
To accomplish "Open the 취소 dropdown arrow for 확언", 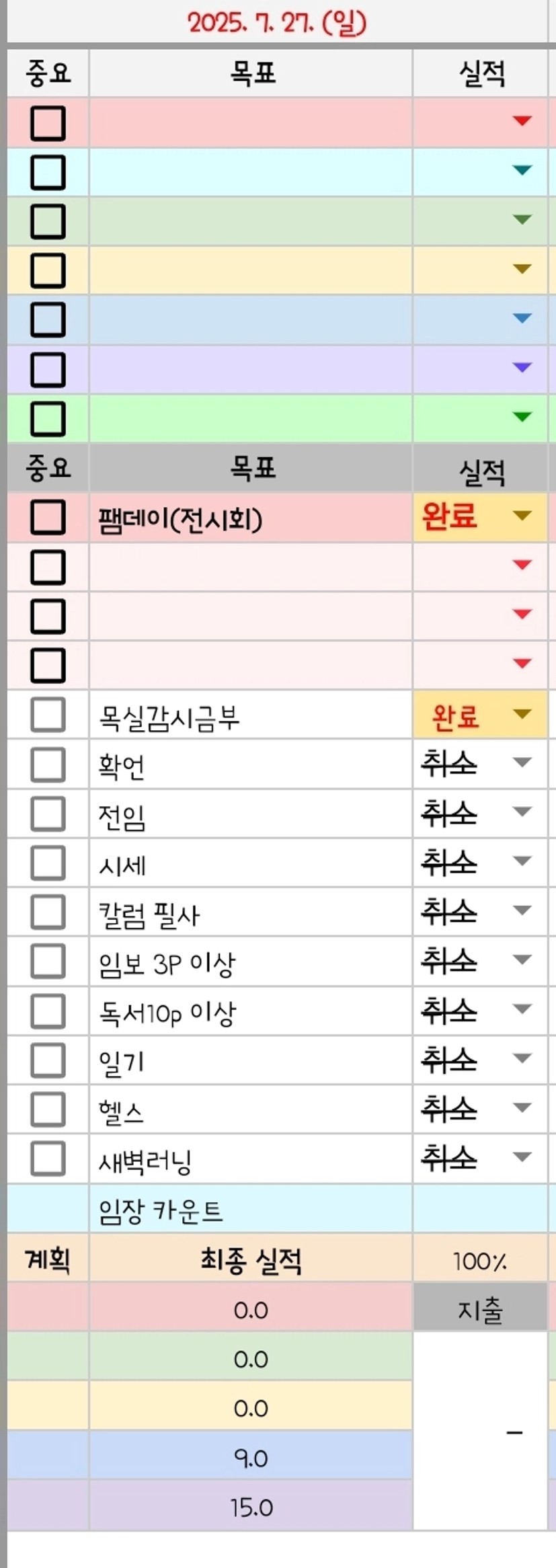I will 522,762.
